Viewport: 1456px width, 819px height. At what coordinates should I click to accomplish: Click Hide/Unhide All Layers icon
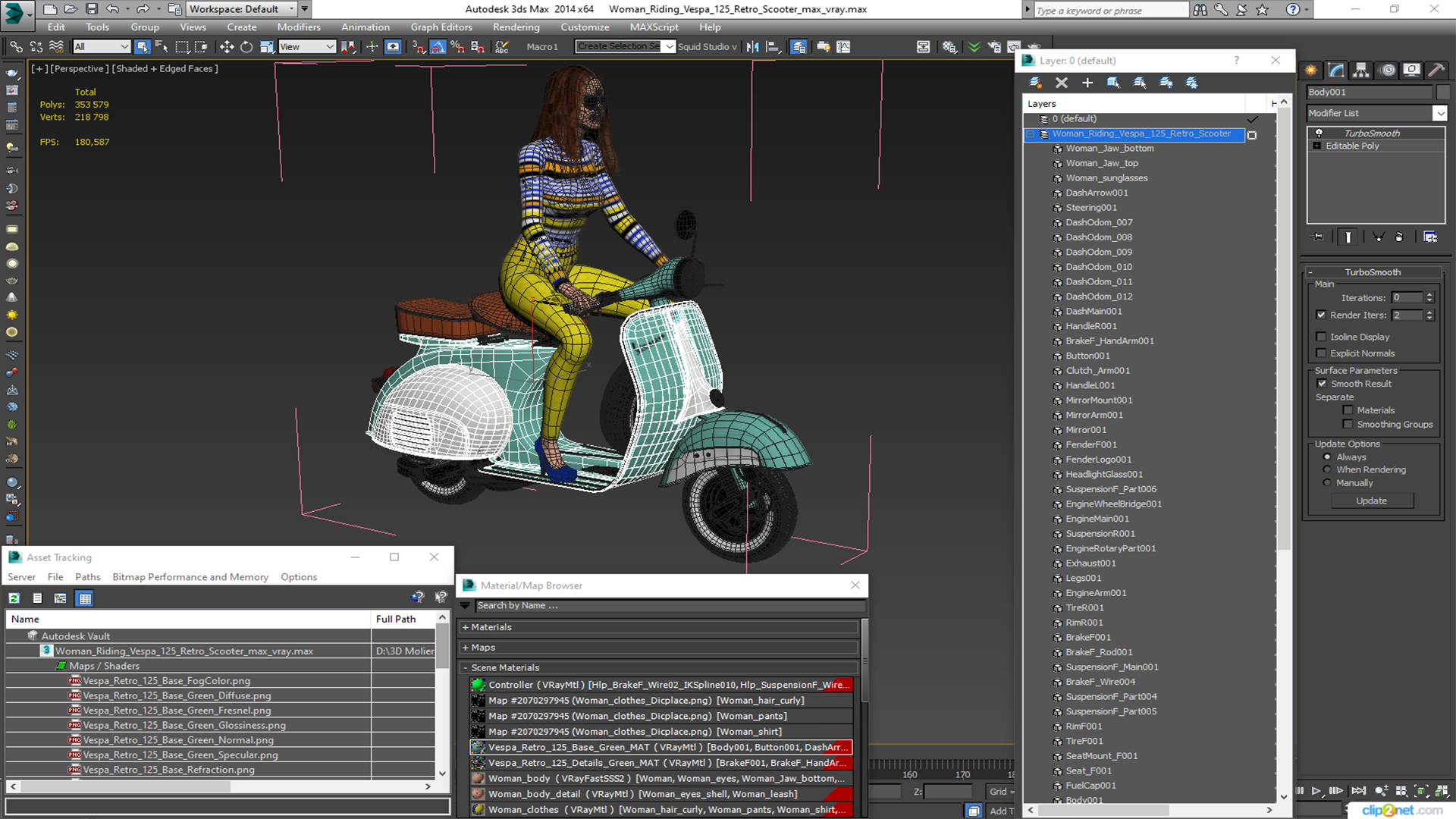coord(1166,83)
